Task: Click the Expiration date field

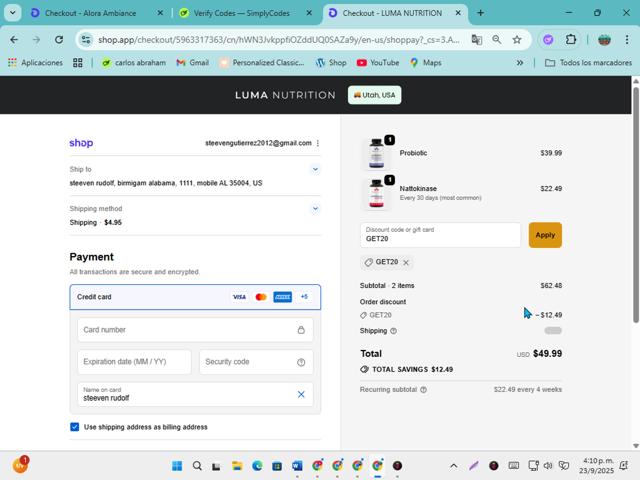Action: (134, 362)
